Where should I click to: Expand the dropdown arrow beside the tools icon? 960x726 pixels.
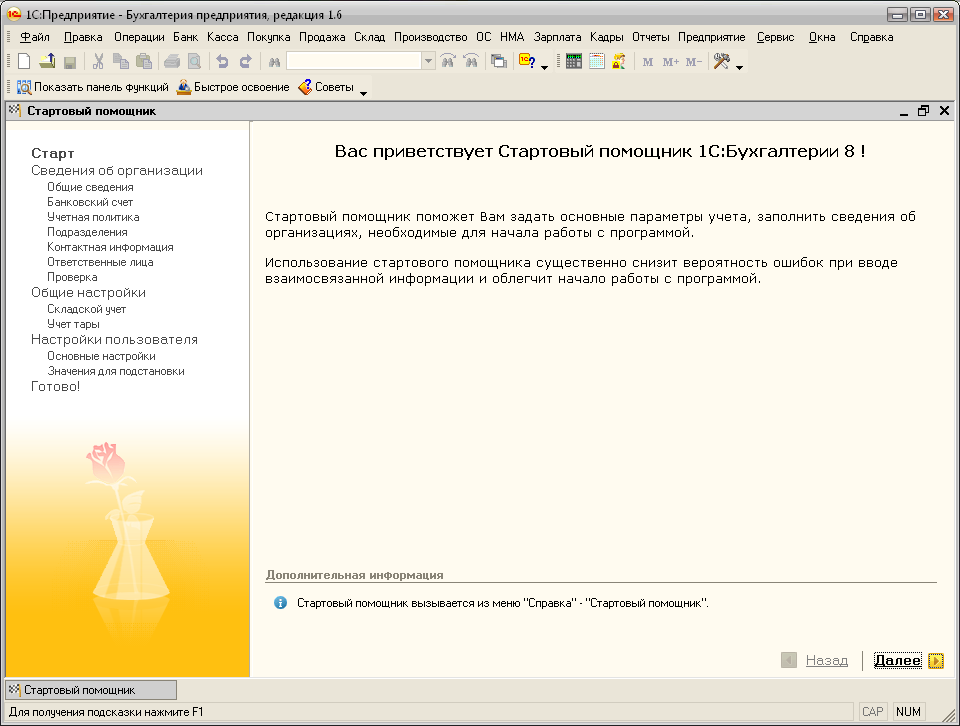point(739,66)
